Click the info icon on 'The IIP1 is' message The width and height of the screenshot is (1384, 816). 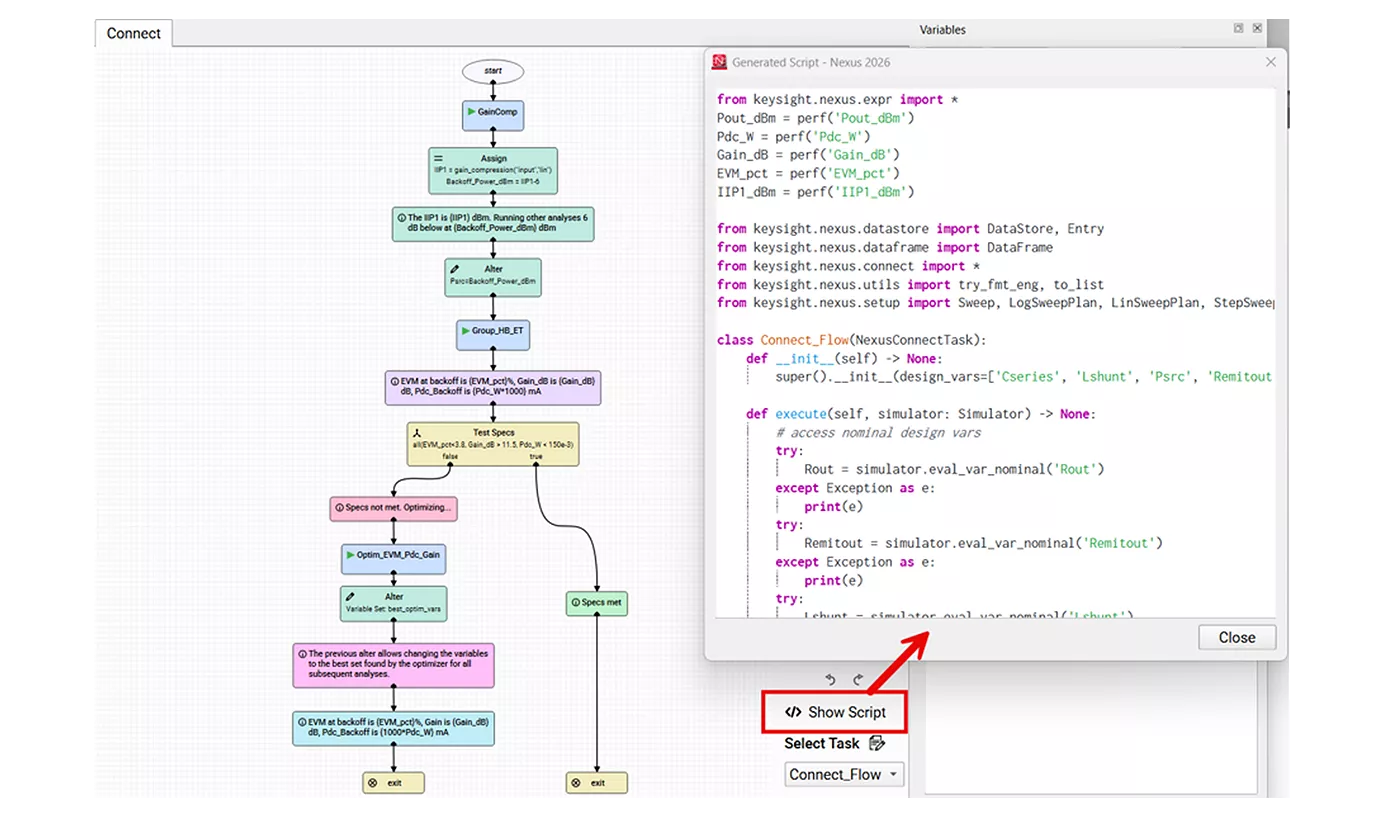coord(401,217)
